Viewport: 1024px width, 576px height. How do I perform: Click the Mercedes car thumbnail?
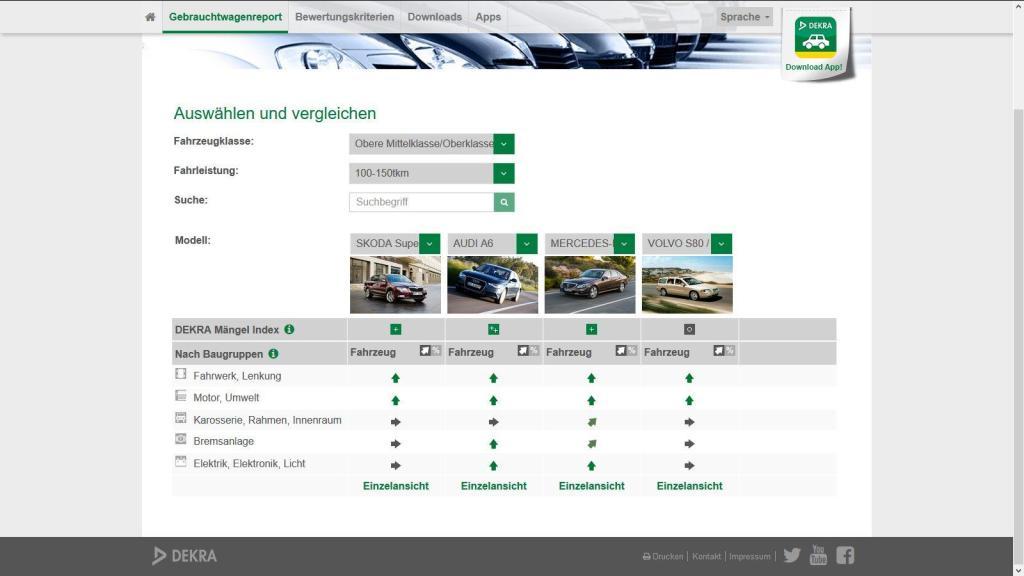[590, 285]
